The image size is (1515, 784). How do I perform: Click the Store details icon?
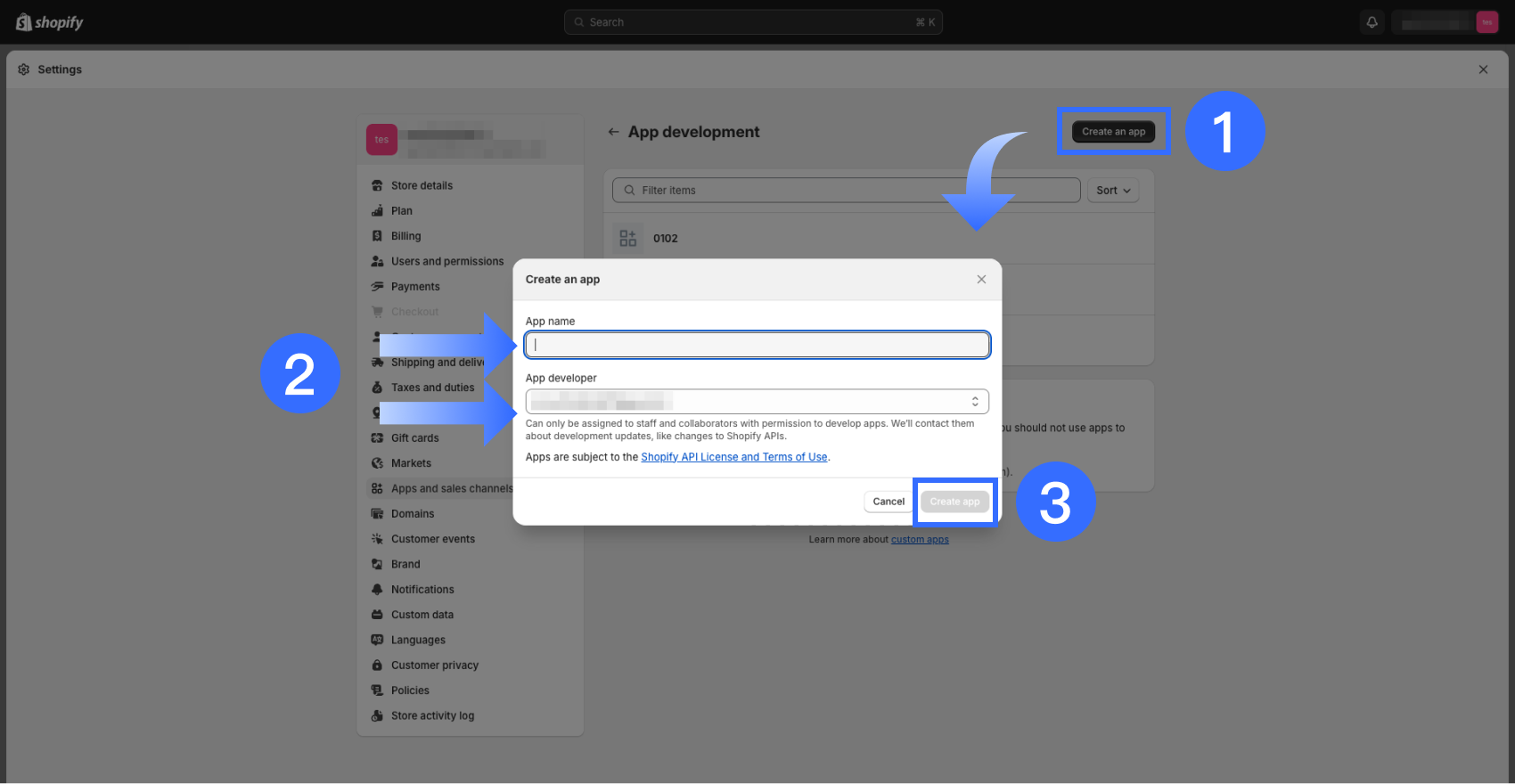pos(377,185)
